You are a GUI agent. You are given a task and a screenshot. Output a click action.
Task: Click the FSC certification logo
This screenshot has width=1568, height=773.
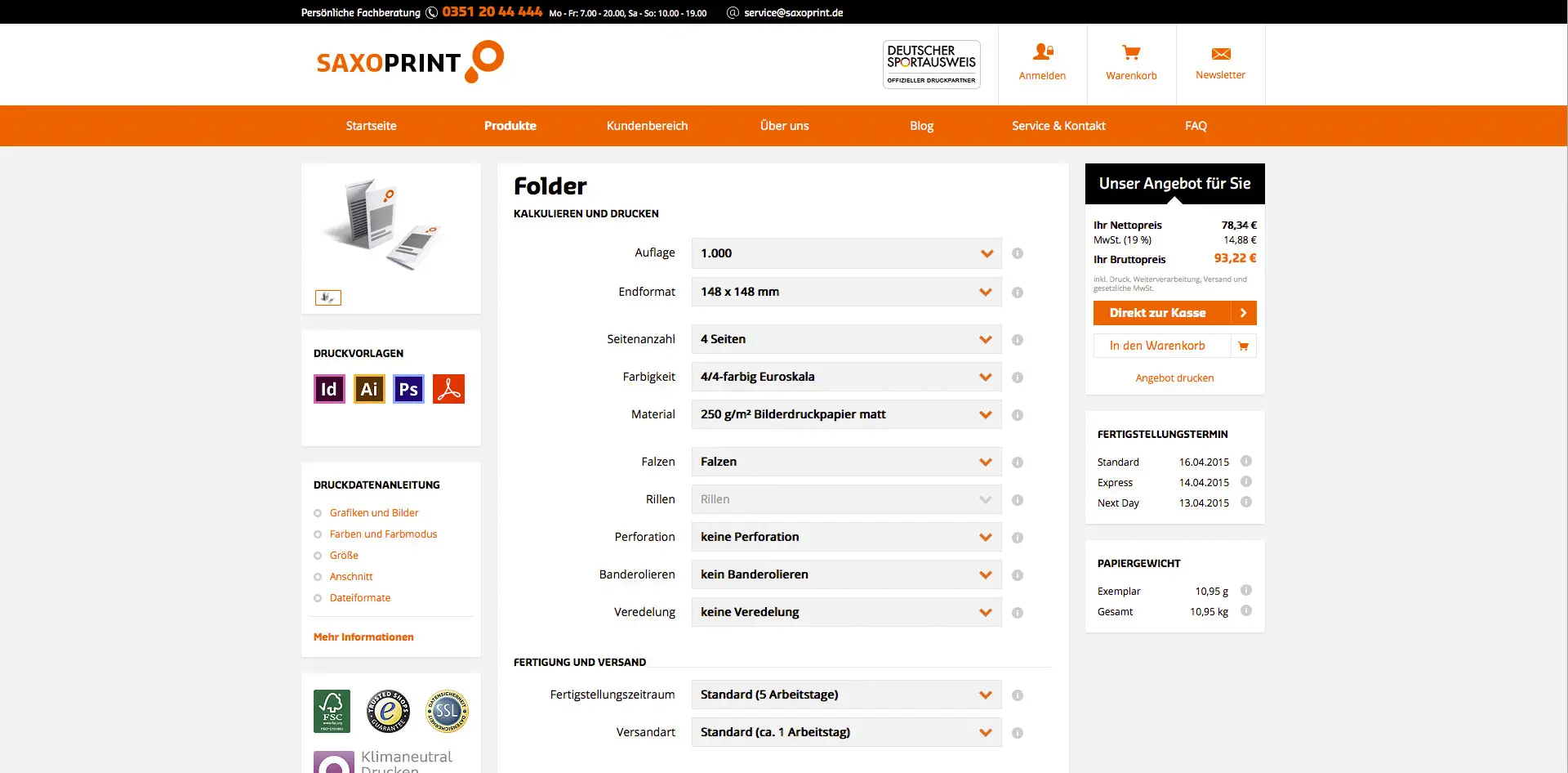click(331, 711)
